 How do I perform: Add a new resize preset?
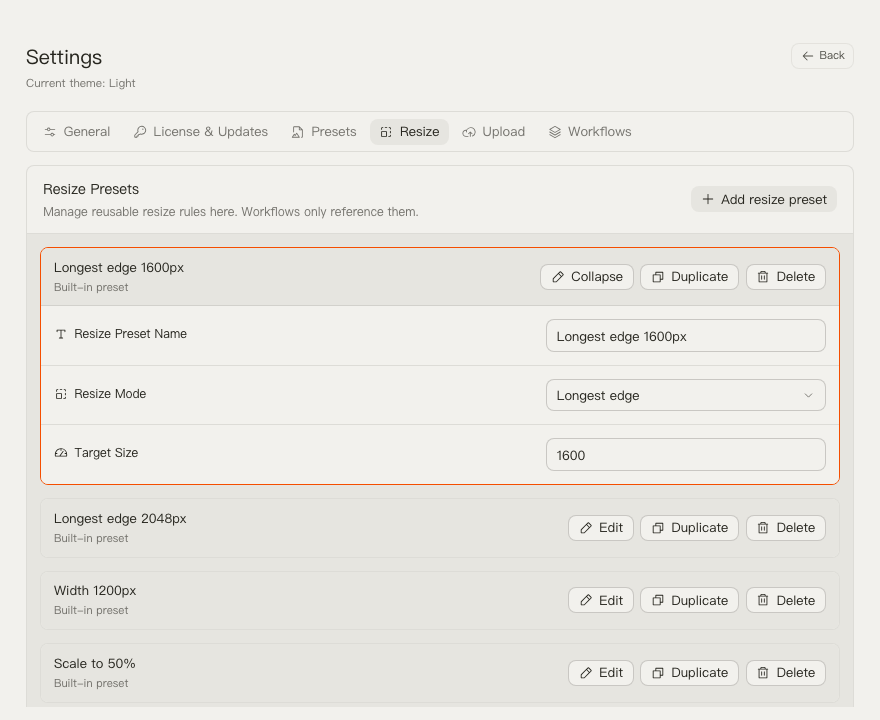coord(764,199)
